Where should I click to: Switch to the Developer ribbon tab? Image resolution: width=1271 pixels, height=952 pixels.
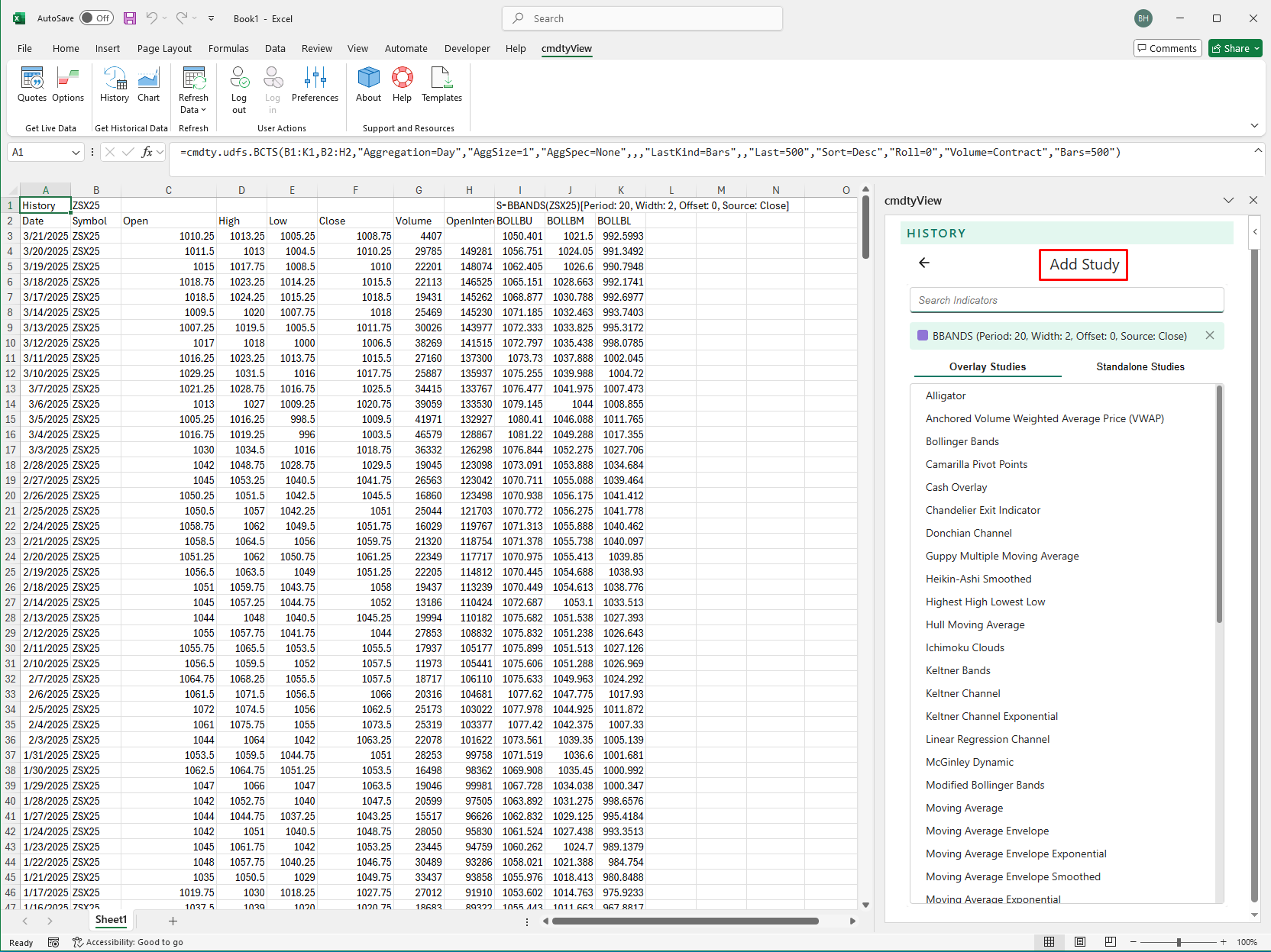467,48
